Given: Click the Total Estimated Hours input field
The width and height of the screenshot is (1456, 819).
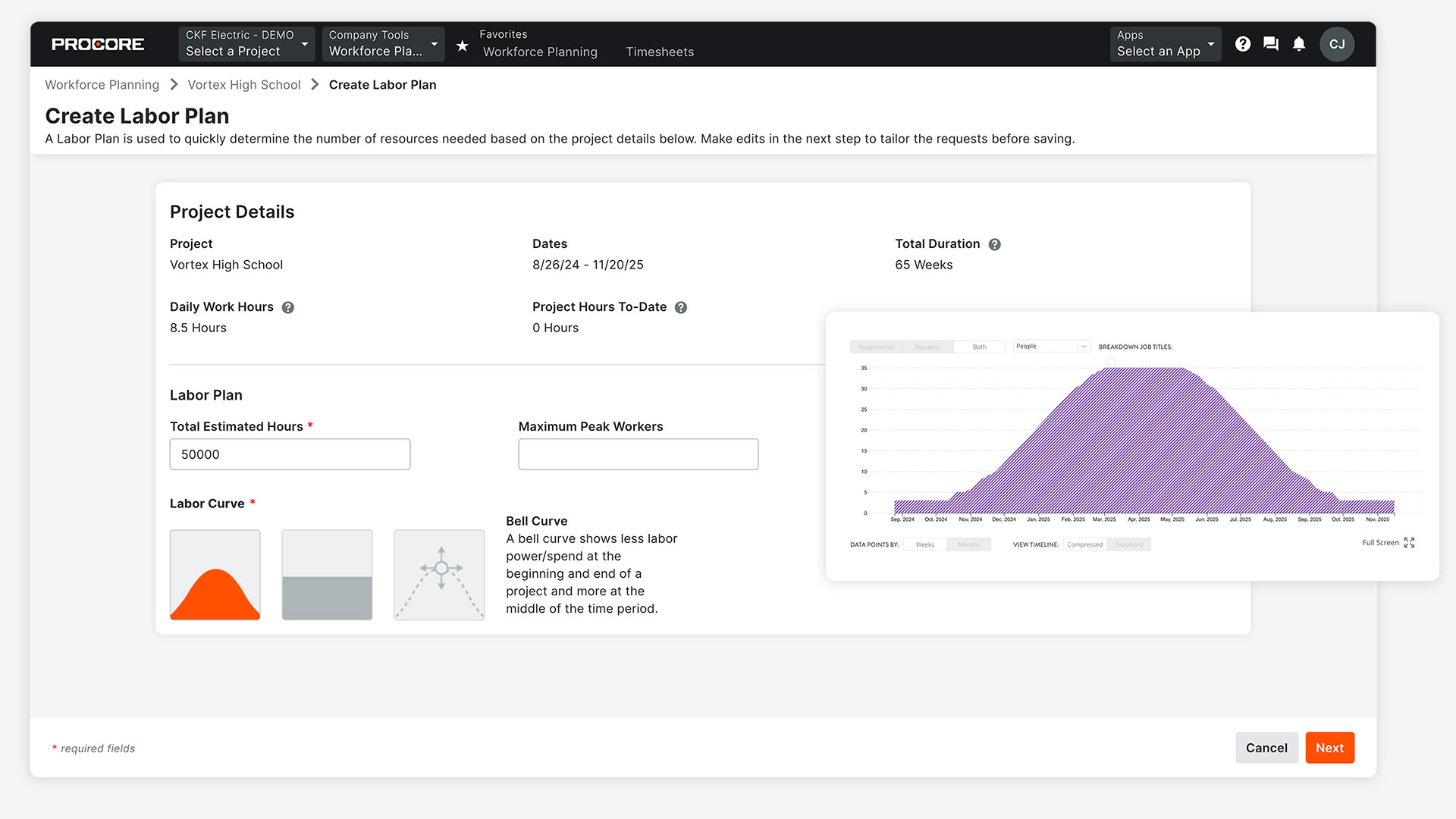Looking at the screenshot, I should [291, 454].
